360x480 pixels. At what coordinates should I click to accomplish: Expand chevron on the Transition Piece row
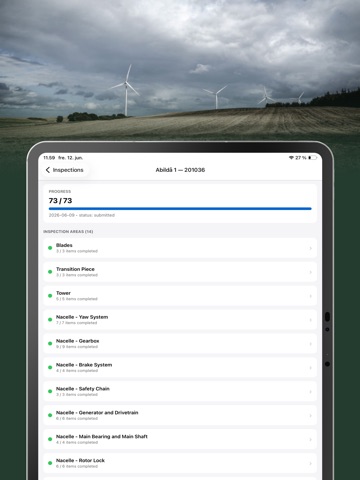coord(311,272)
